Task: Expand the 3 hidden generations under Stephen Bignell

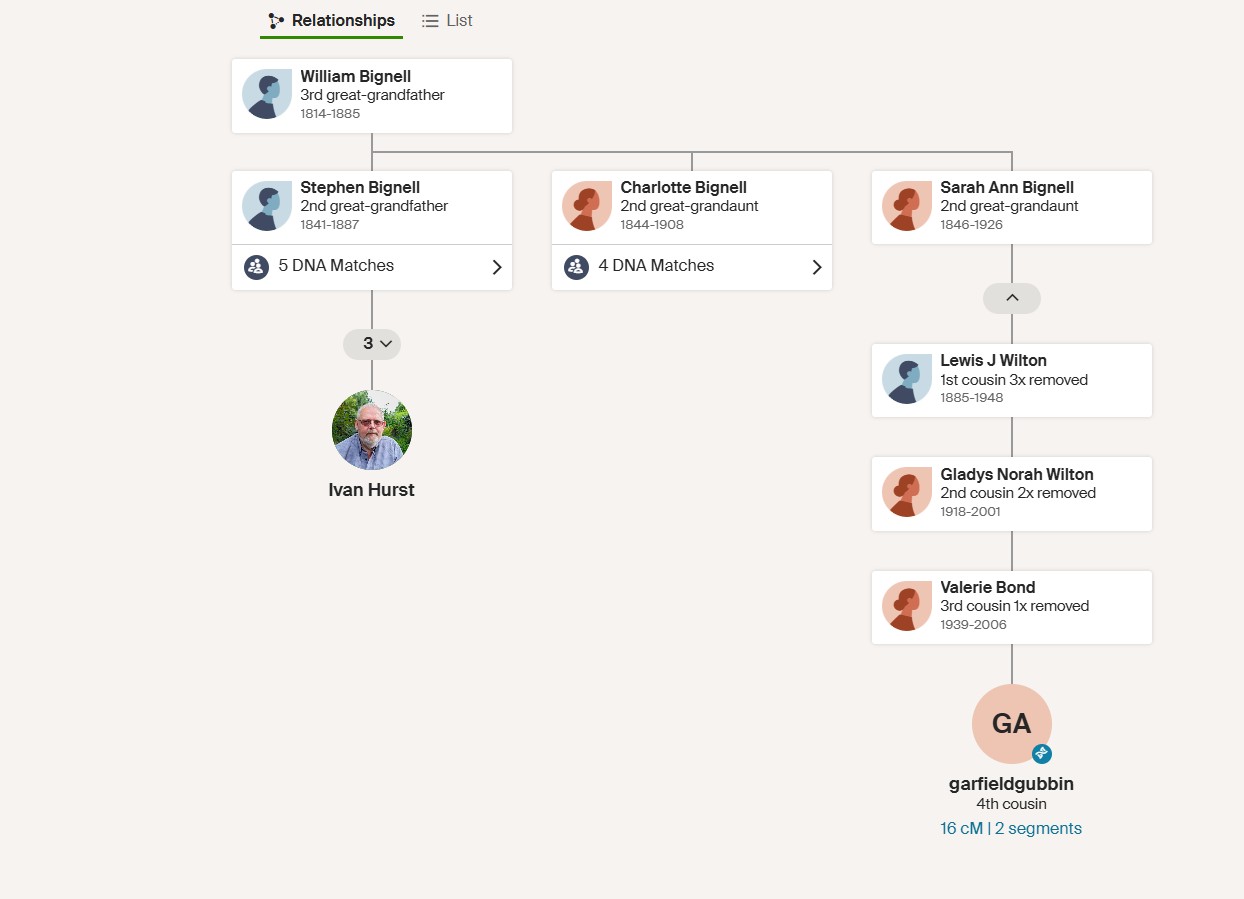Action: point(371,343)
